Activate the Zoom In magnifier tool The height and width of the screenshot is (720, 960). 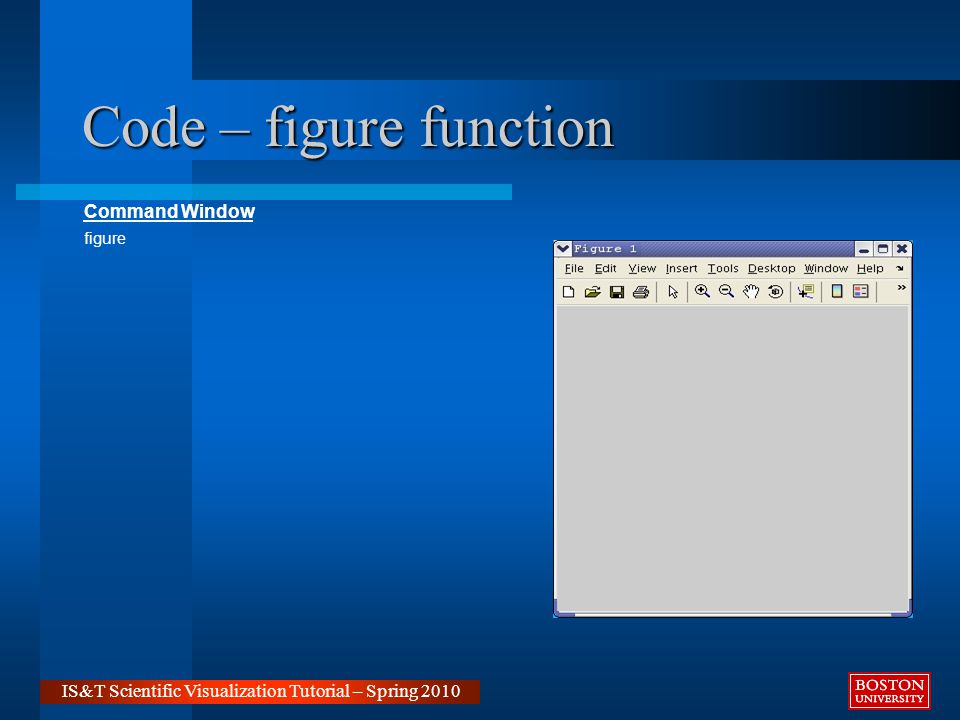702,291
